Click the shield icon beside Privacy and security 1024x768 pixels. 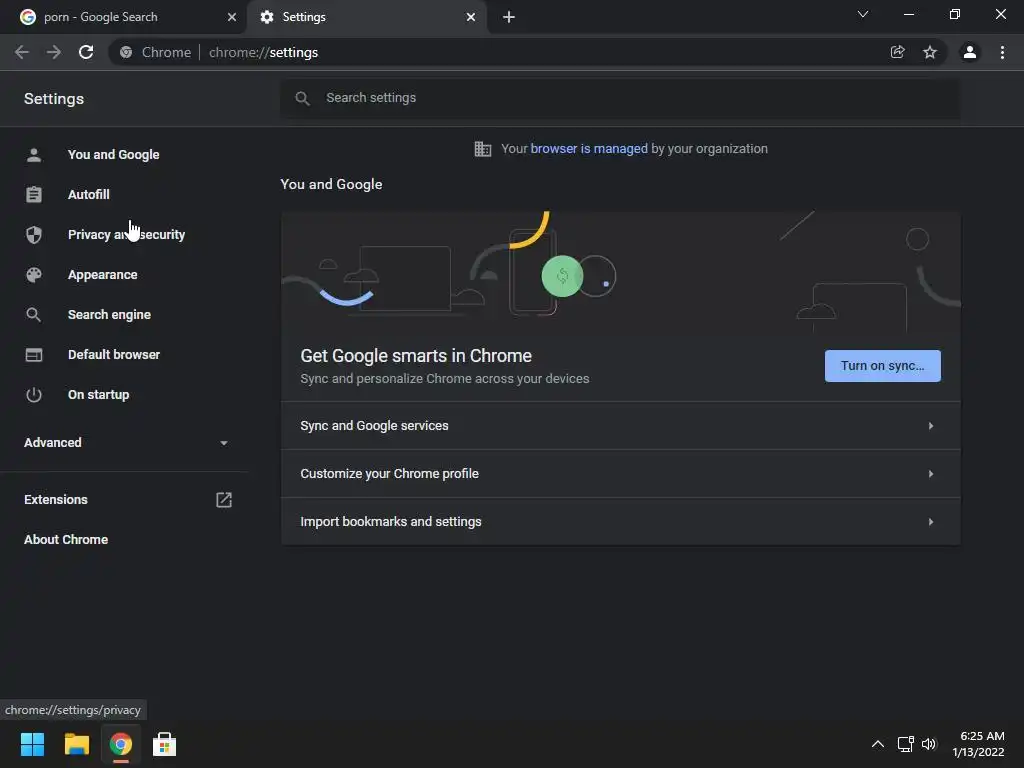point(34,234)
